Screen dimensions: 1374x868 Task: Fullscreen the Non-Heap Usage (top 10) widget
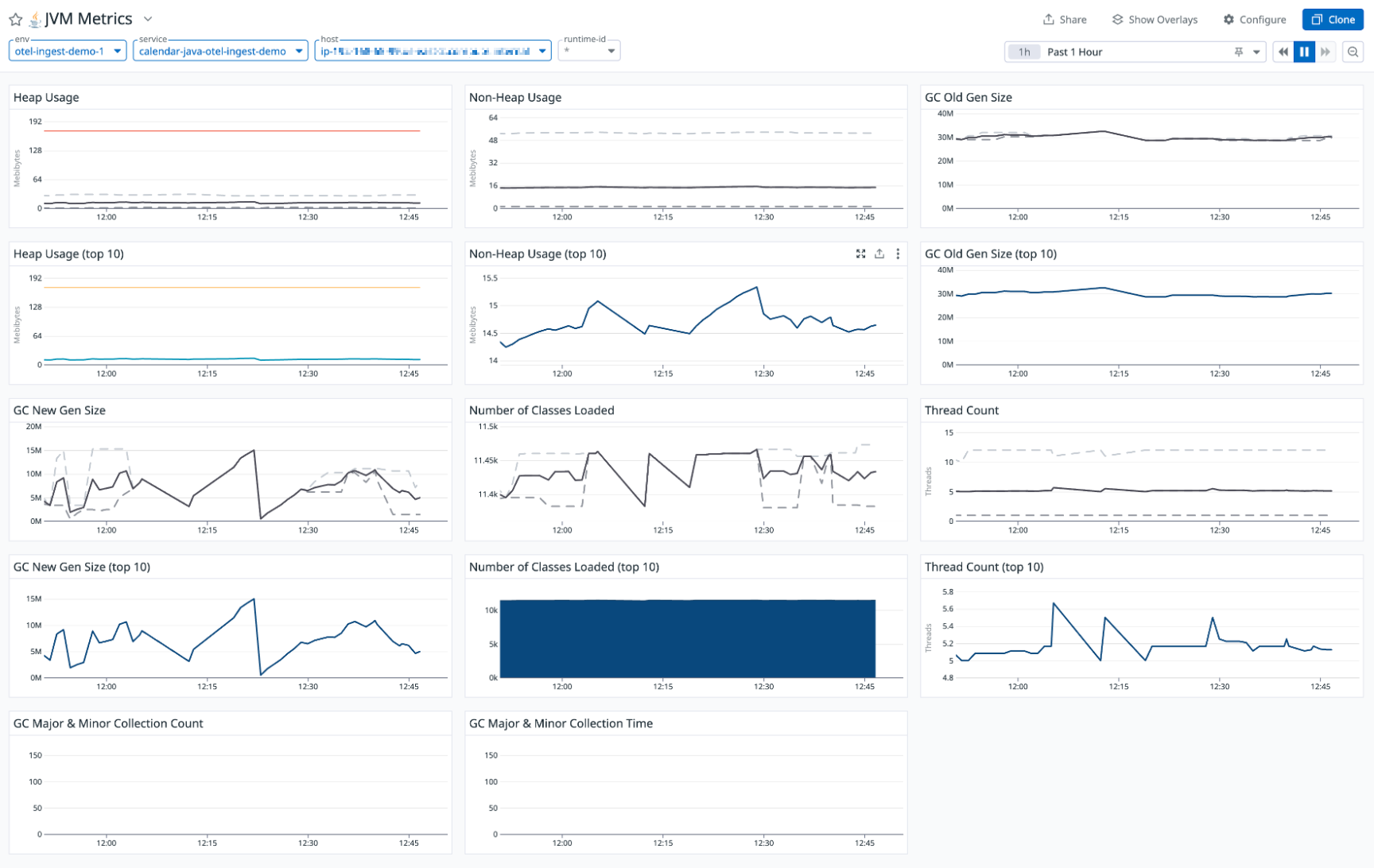[x=860, y=254]
